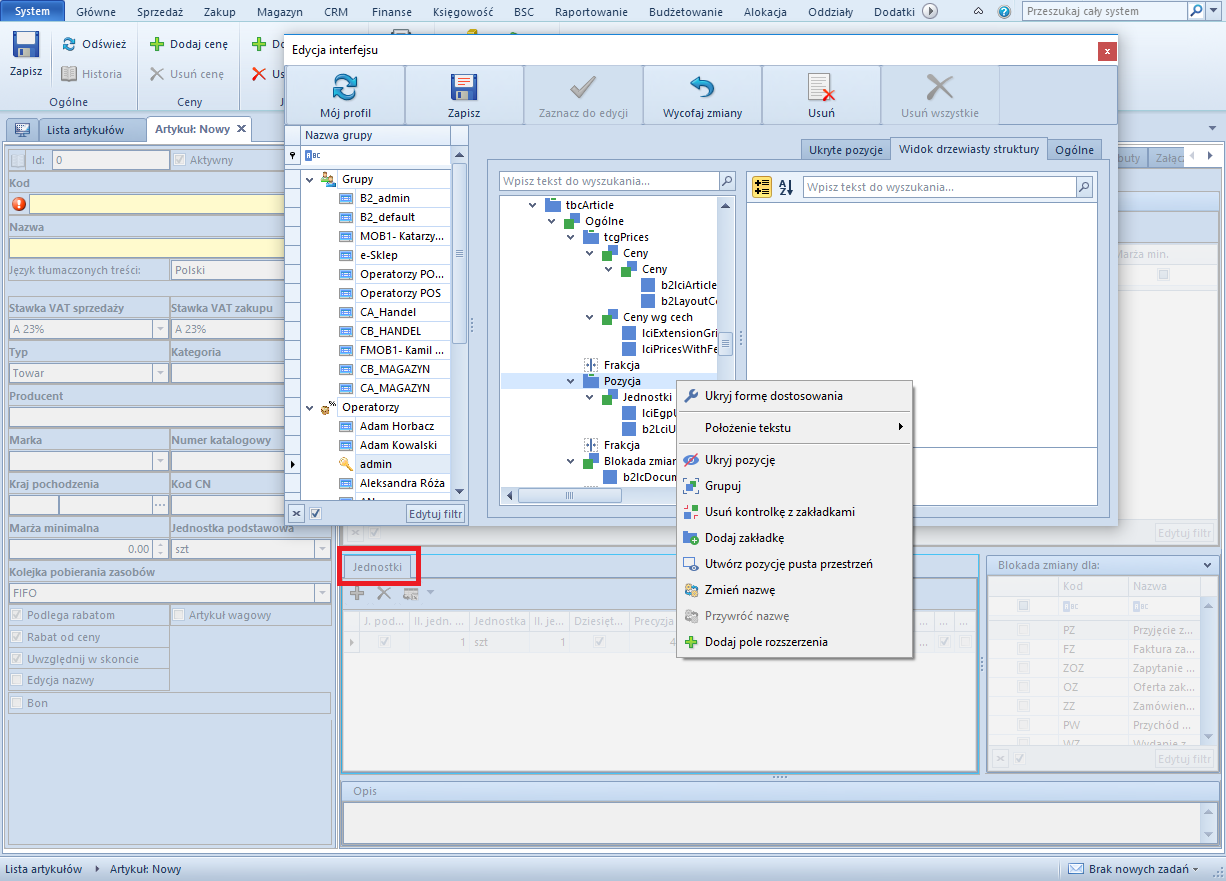The height and width of the screenshot is (881, 1226).
Task: Select Jednostki node in structure tree
Action: click(647, 397)
